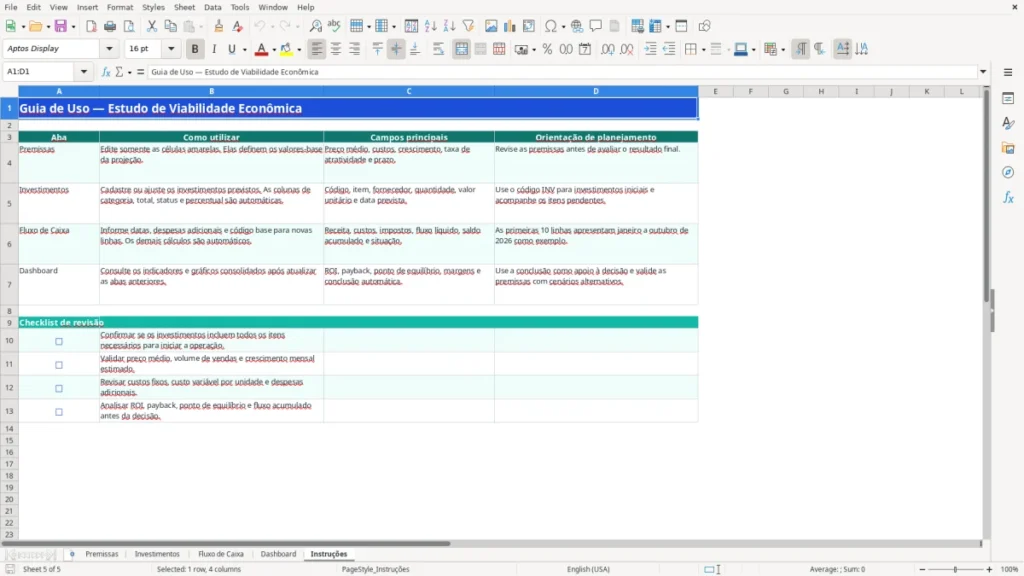
Task: Copy the selection with the Copy icon
Action: 170,26
